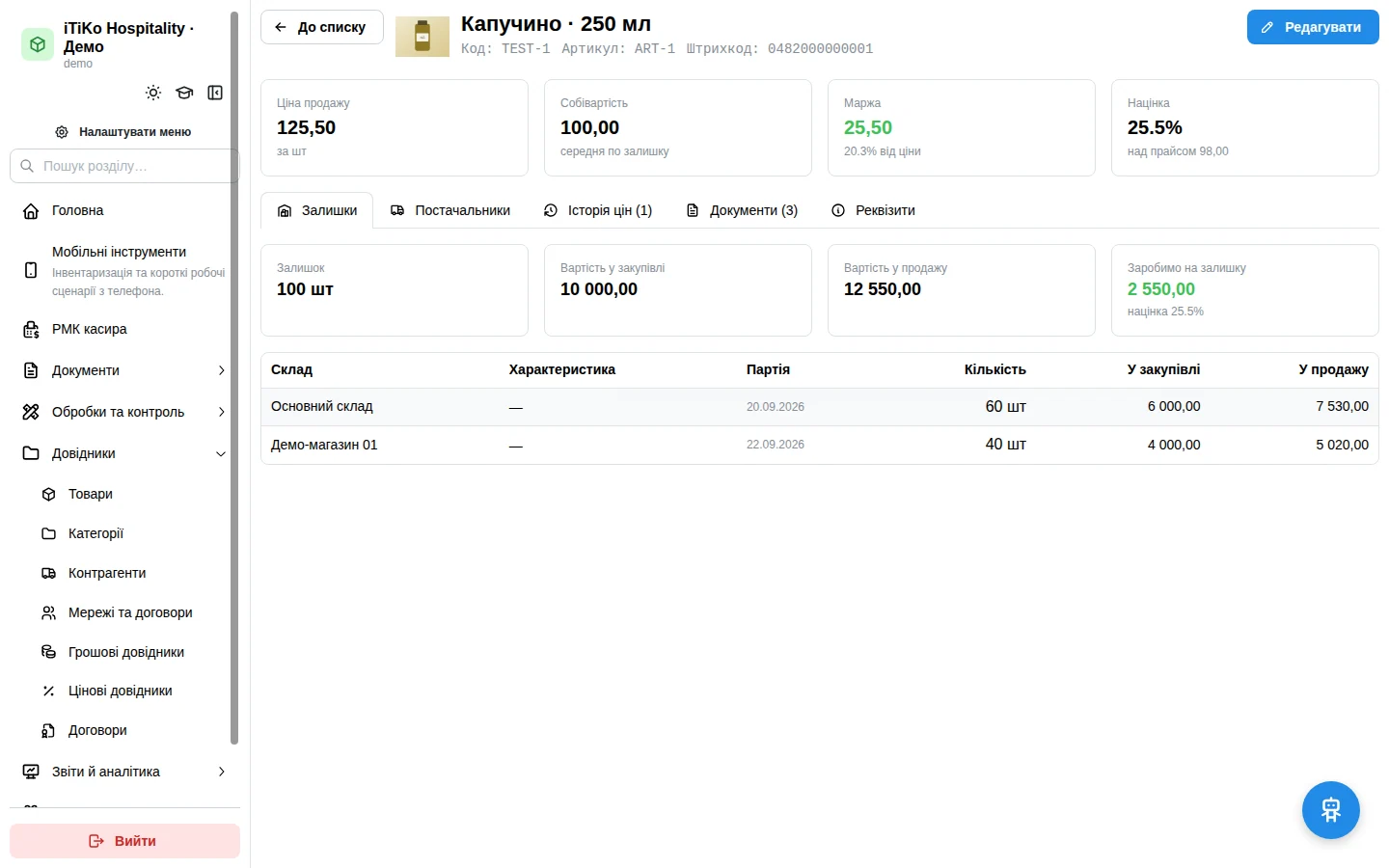Expand Обробки та контроль chevron
This screenshot has width=1389, height=868.
(x=221, y=412)
